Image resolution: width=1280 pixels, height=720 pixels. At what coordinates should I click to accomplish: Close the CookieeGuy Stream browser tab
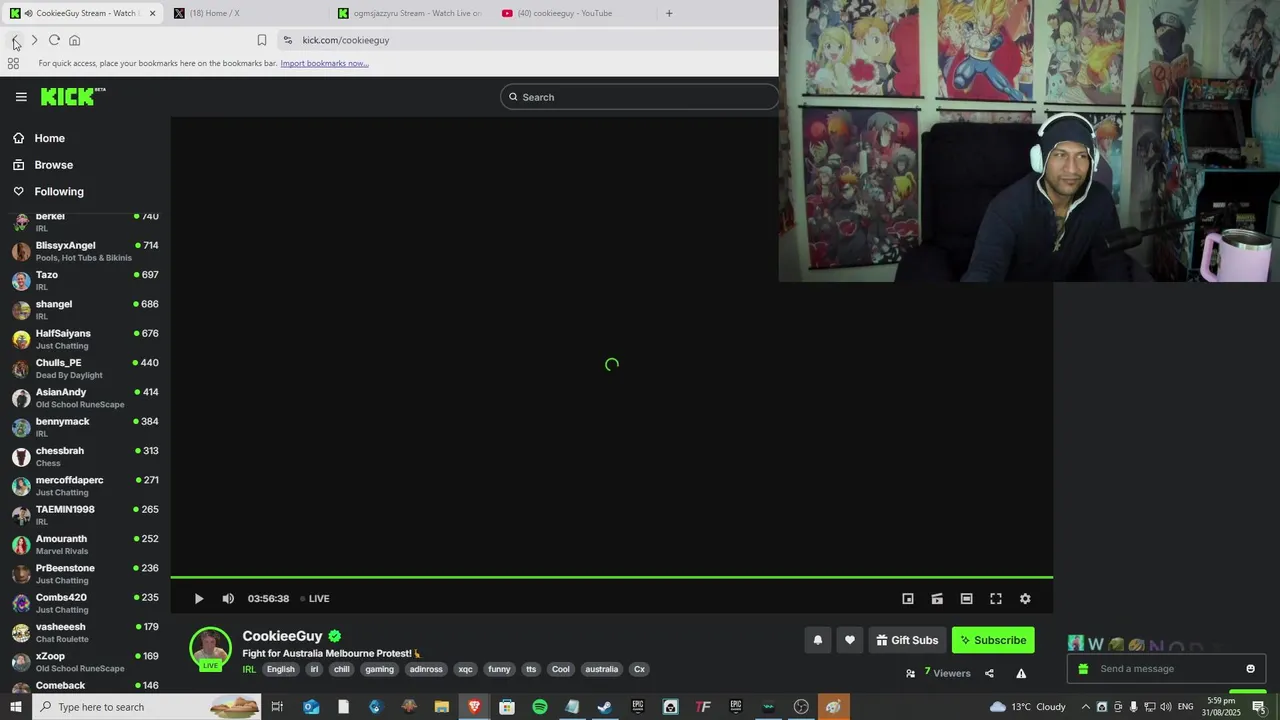pos(152,13)
